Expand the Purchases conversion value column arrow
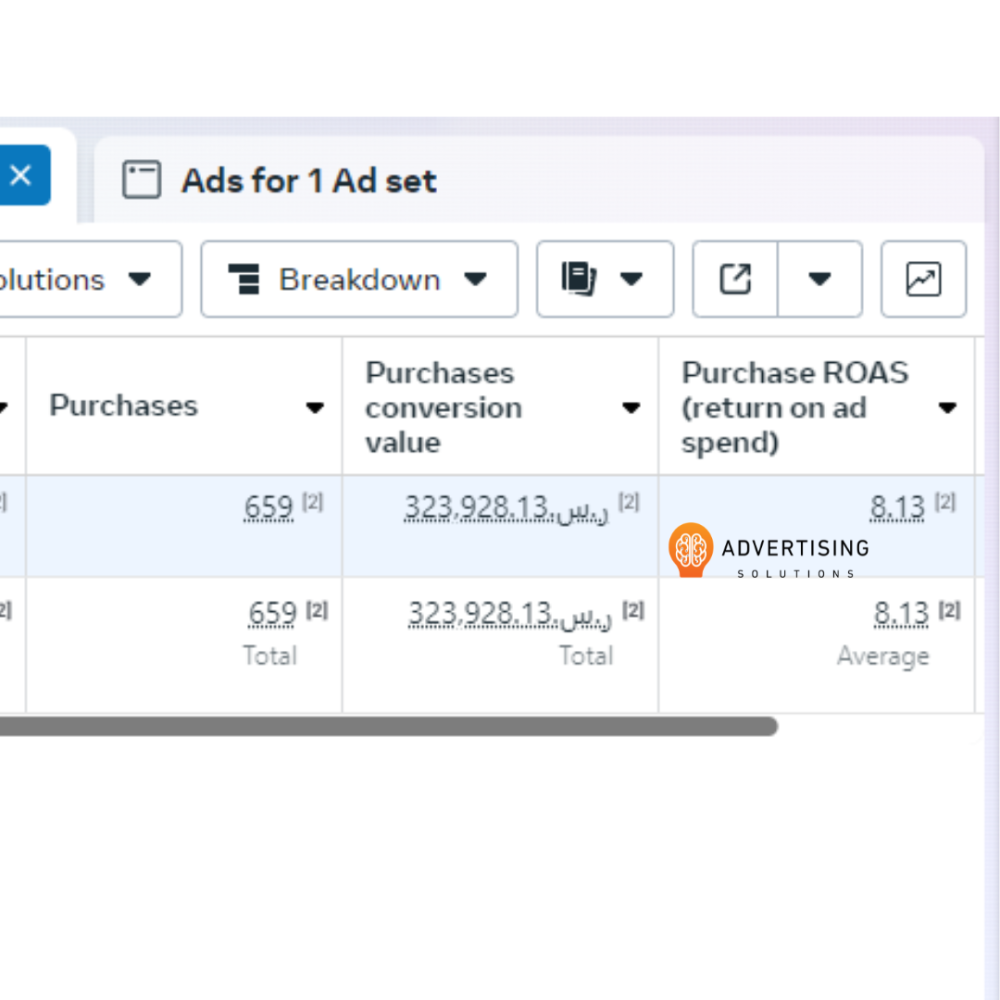This screenshot has height=1000, width=1000. (x=631, y=407)
